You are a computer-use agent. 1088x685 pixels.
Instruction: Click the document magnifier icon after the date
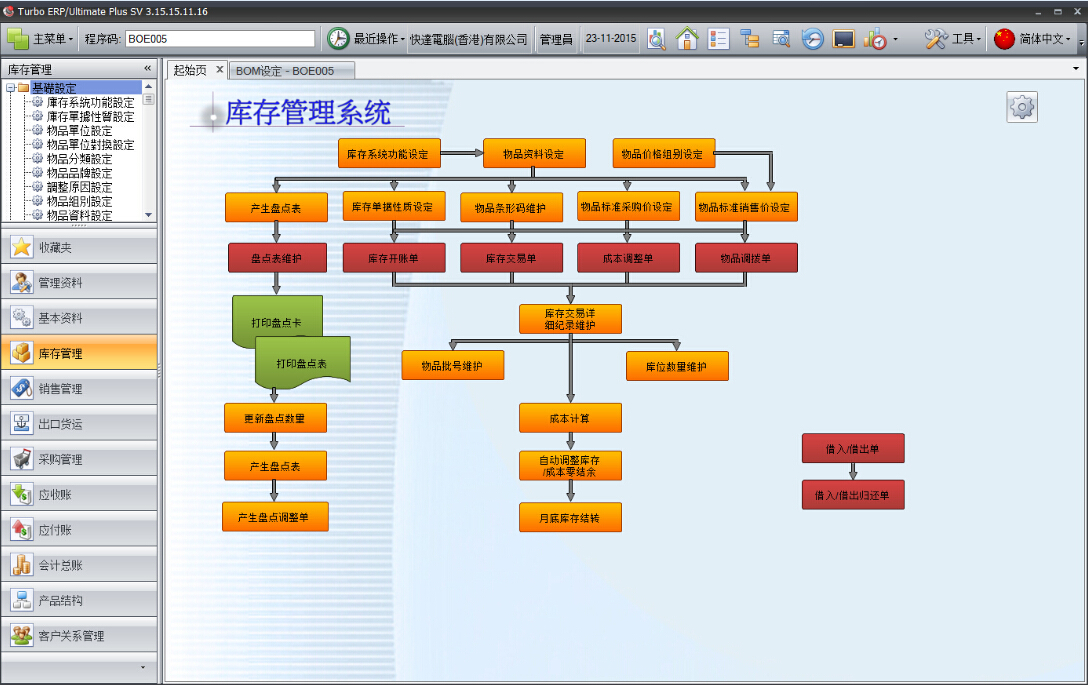click(x=657, y=39)
